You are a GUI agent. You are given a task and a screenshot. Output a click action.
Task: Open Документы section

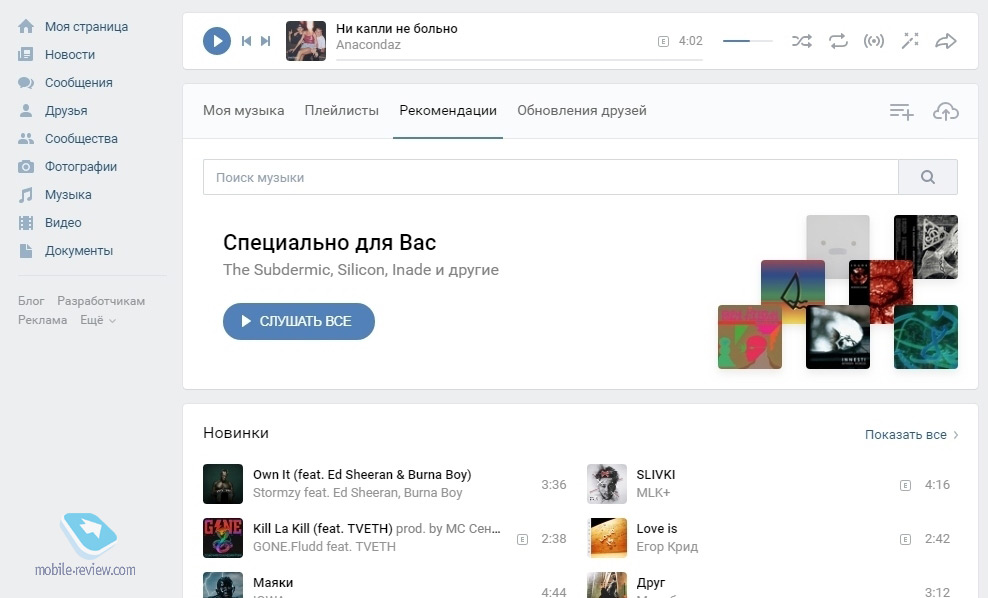coord(79,251)
